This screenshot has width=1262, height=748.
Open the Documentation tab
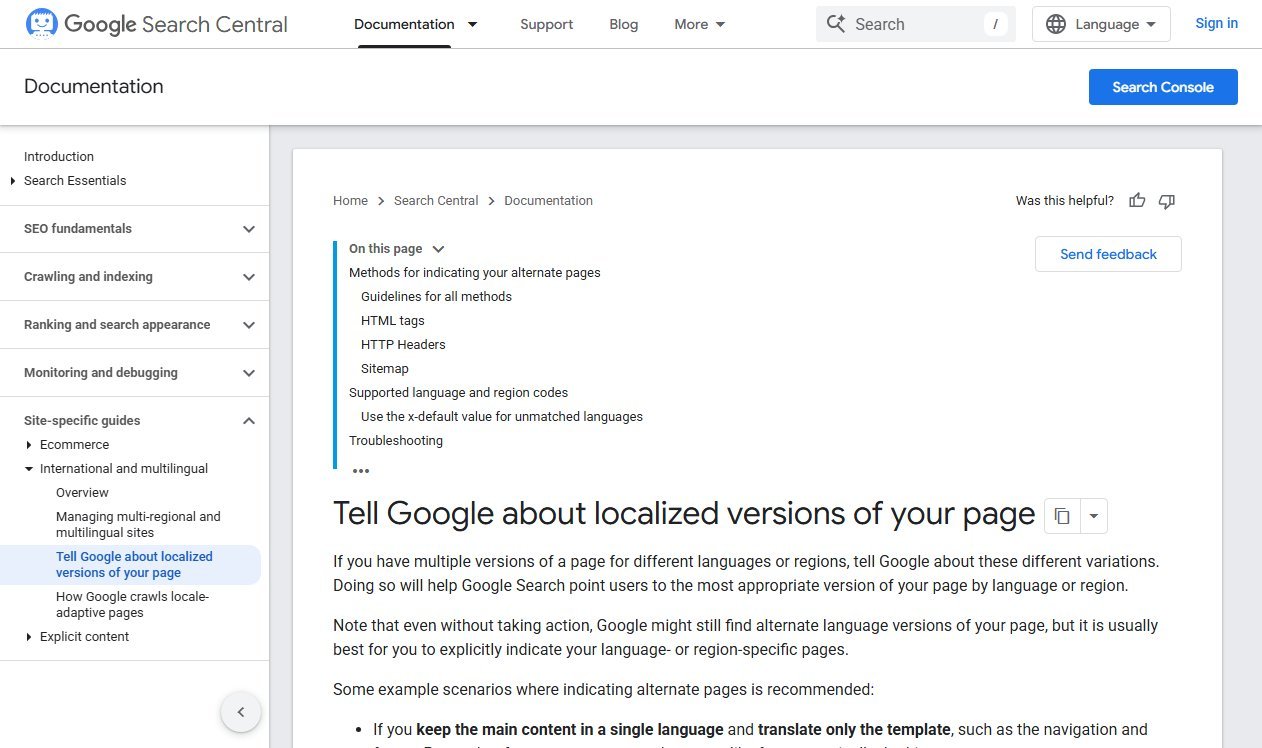coord(404,24)
